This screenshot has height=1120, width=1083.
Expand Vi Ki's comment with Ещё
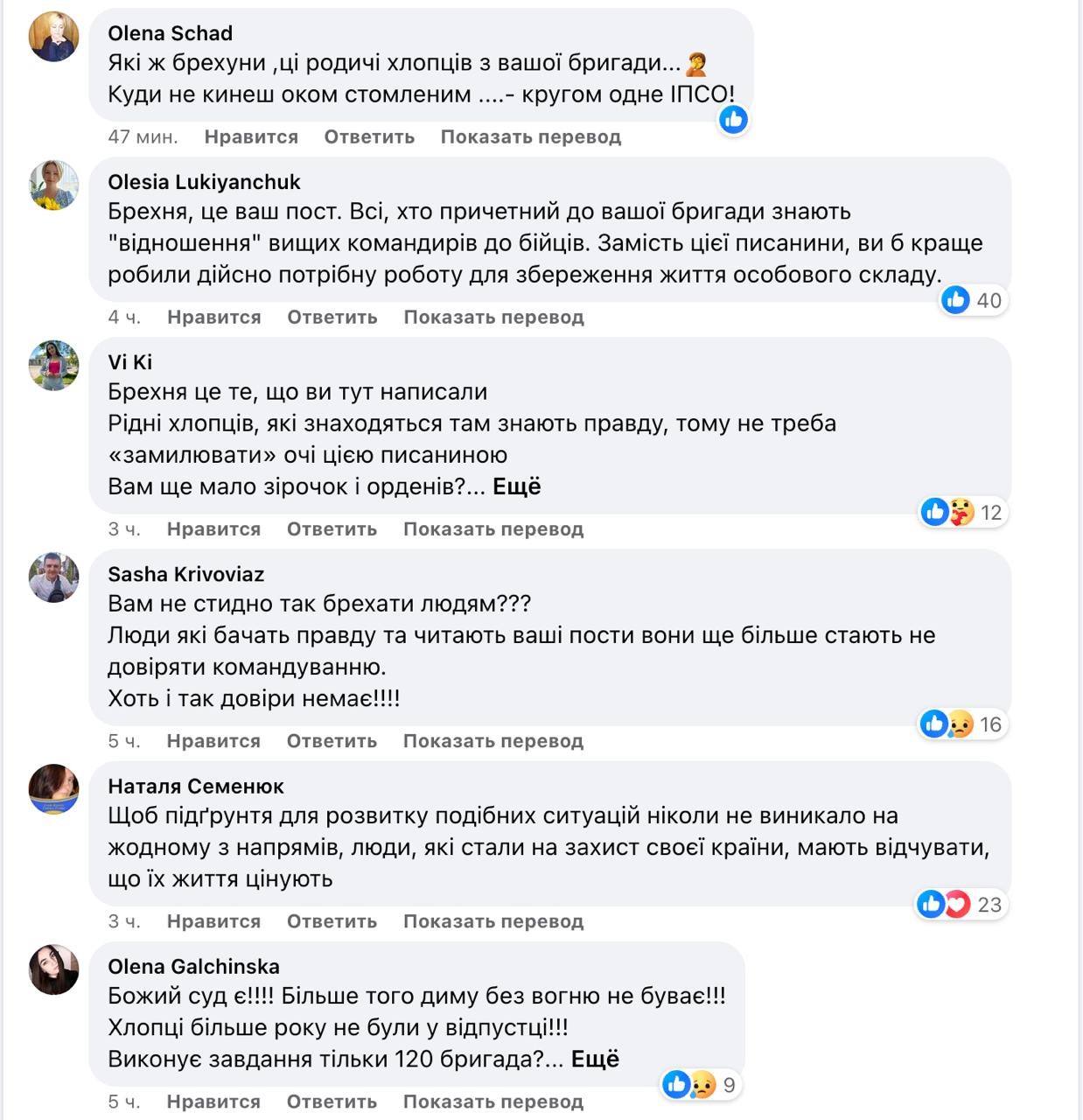point(516,486)
